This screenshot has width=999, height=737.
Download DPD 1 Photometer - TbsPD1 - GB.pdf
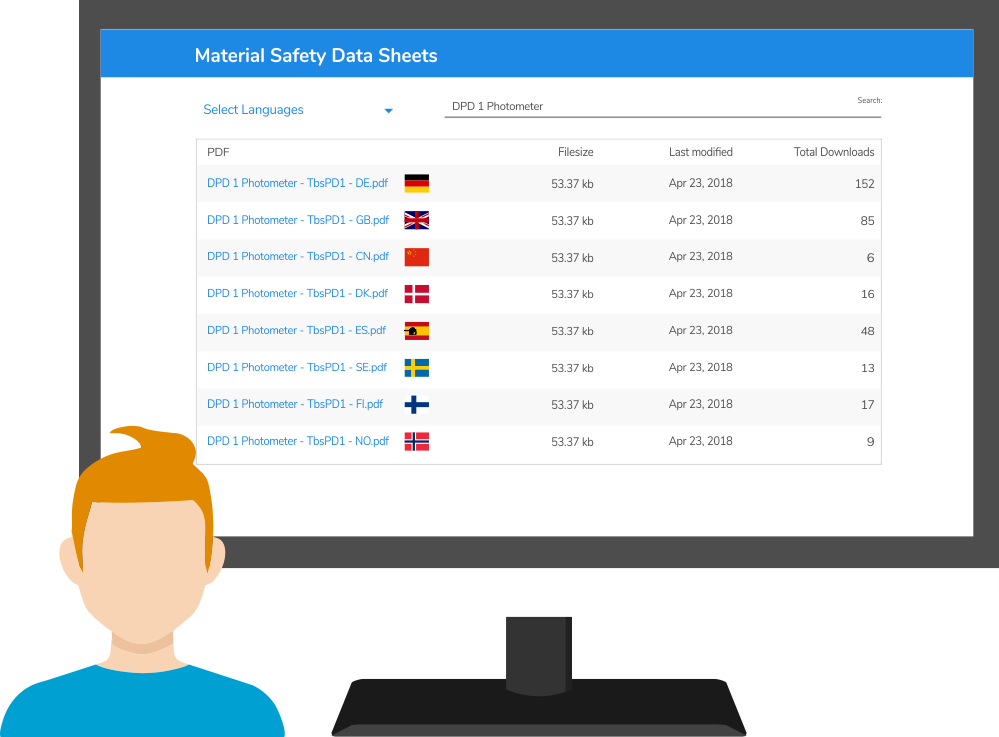tap(297, 220)
